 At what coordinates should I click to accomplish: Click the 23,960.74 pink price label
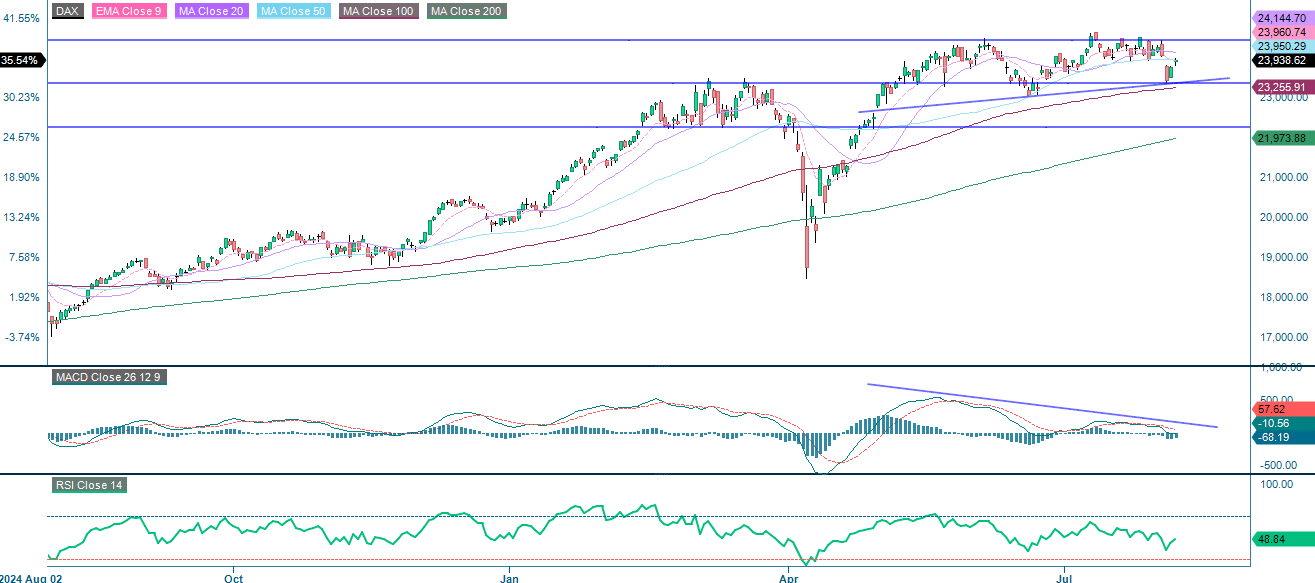point(1278,31)
